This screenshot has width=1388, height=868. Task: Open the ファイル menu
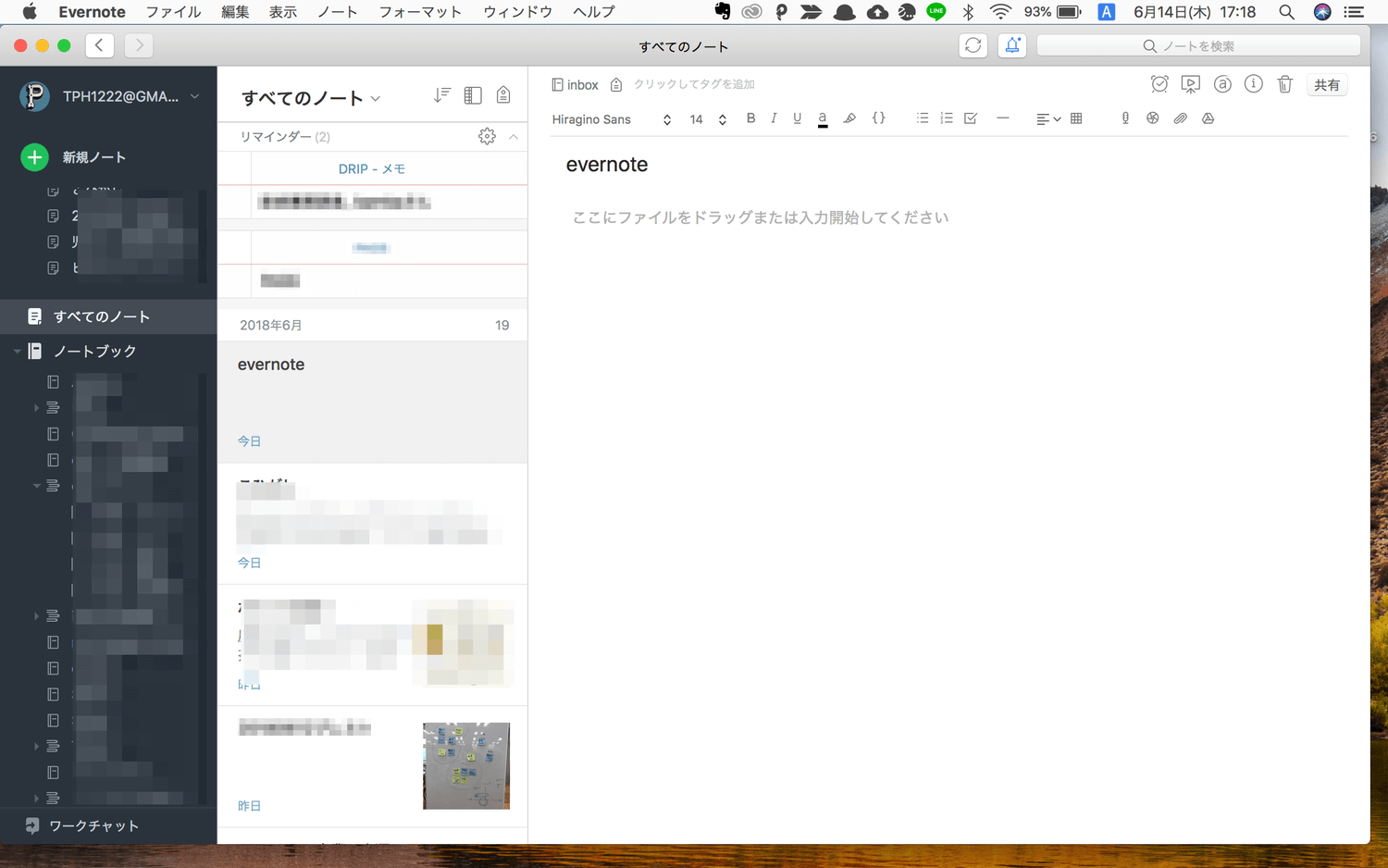click(x=173, y=12)
